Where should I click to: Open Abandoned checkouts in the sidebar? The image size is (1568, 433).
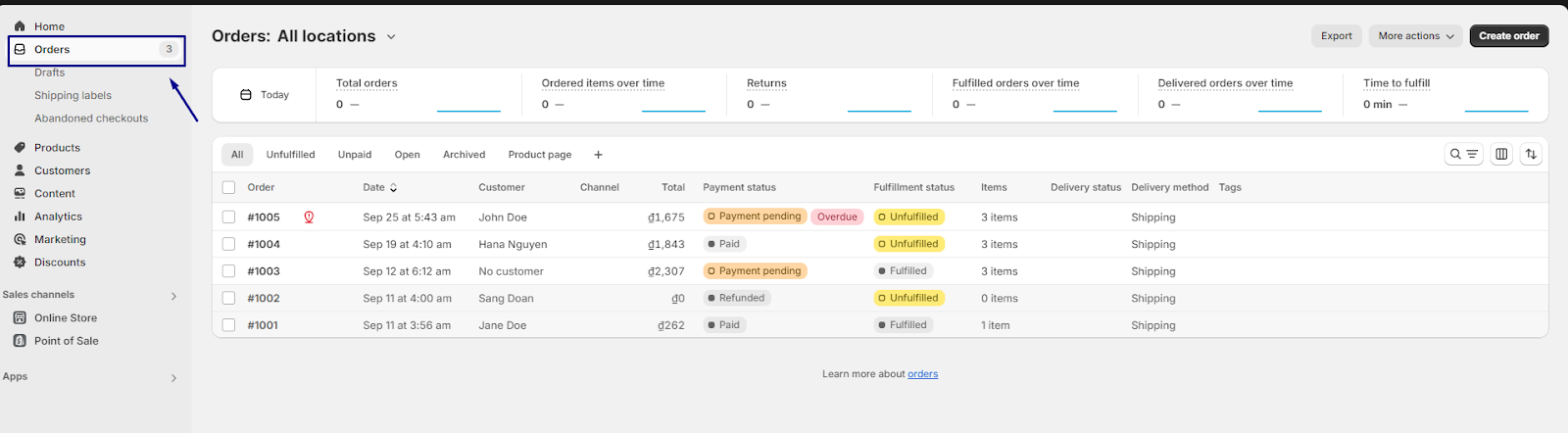pos(91,119)
